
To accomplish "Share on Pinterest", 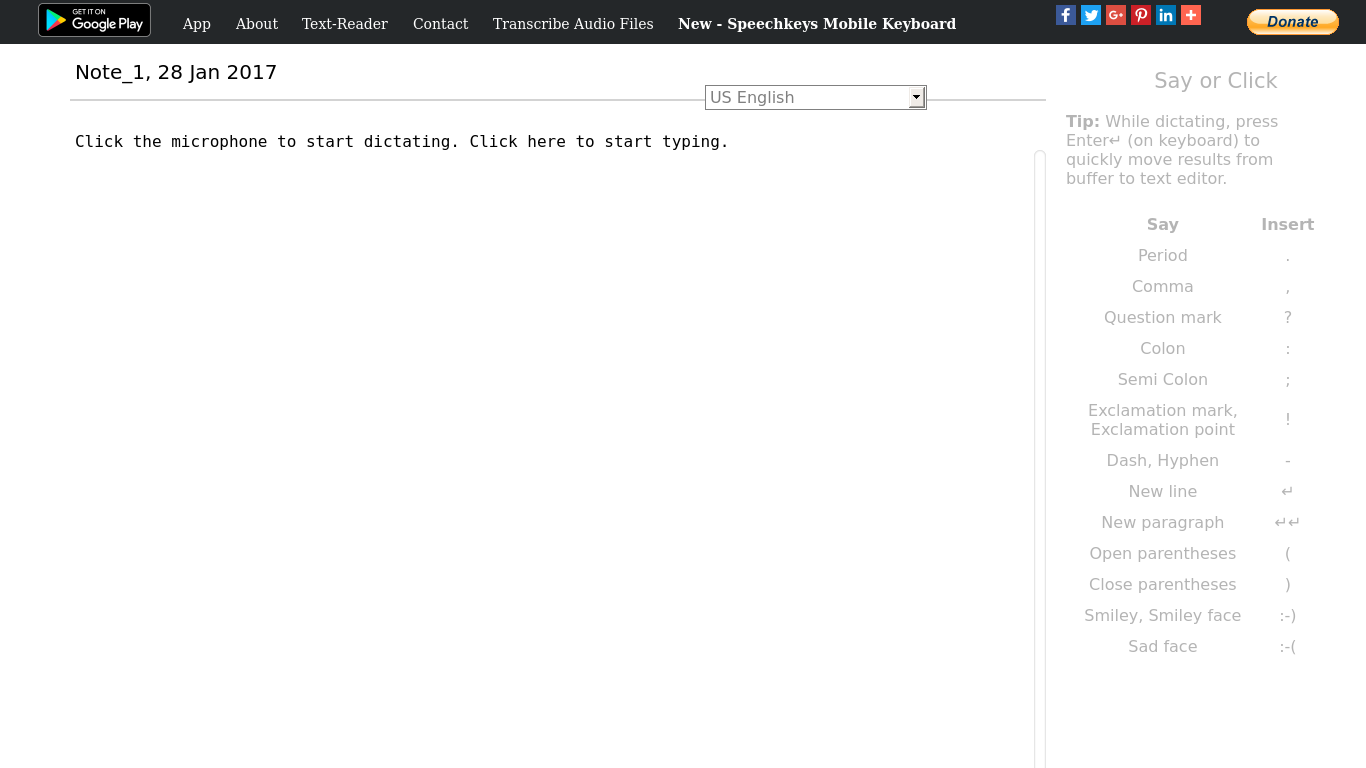I will [x=1140, y=15].
